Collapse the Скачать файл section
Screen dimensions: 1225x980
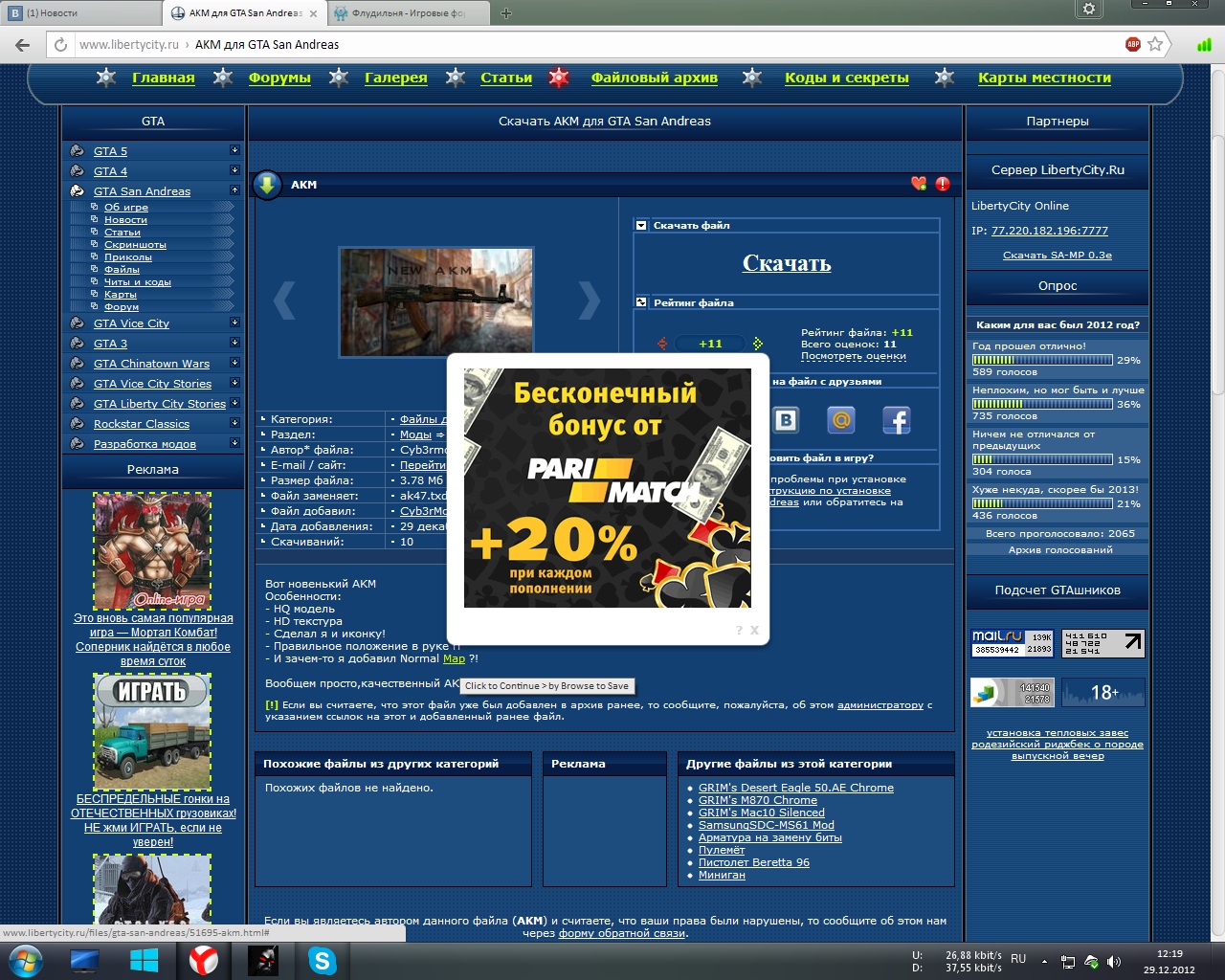[641, 225]
